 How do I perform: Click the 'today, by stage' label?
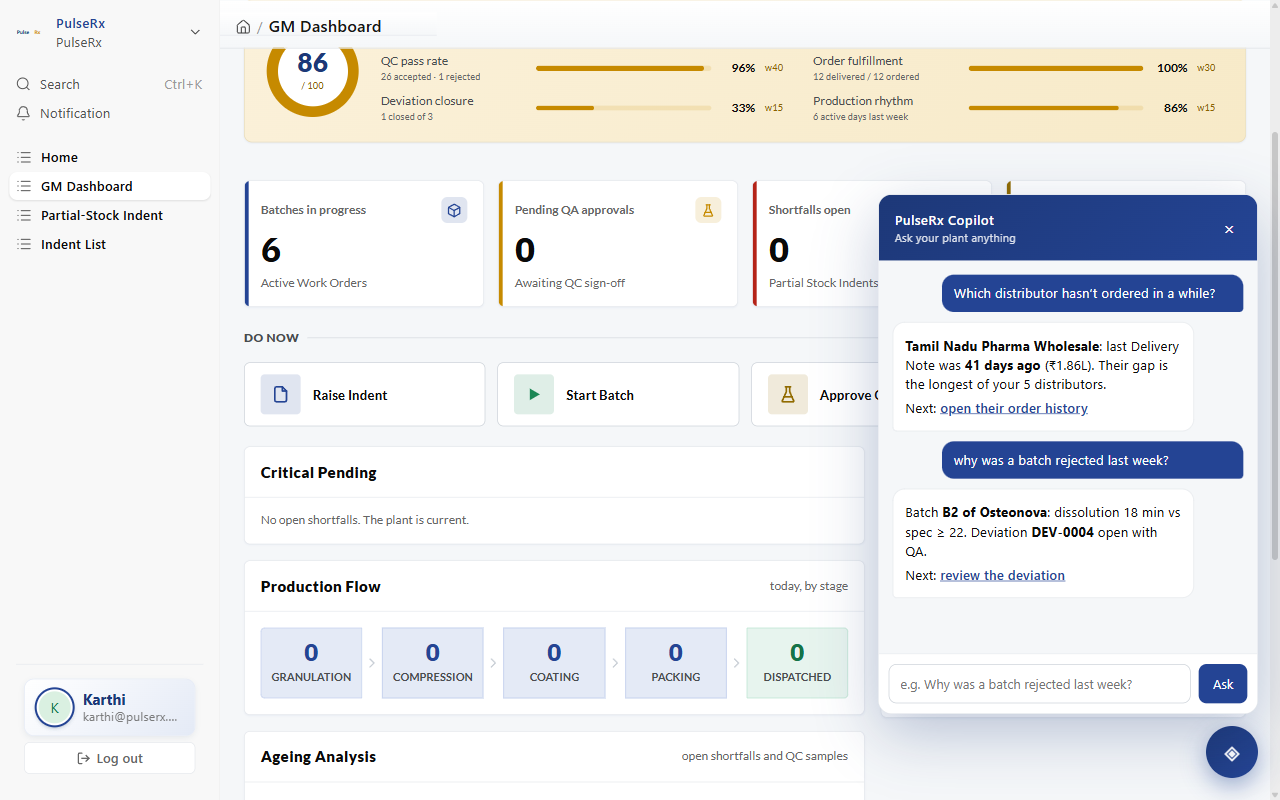(x=809, y=586)
